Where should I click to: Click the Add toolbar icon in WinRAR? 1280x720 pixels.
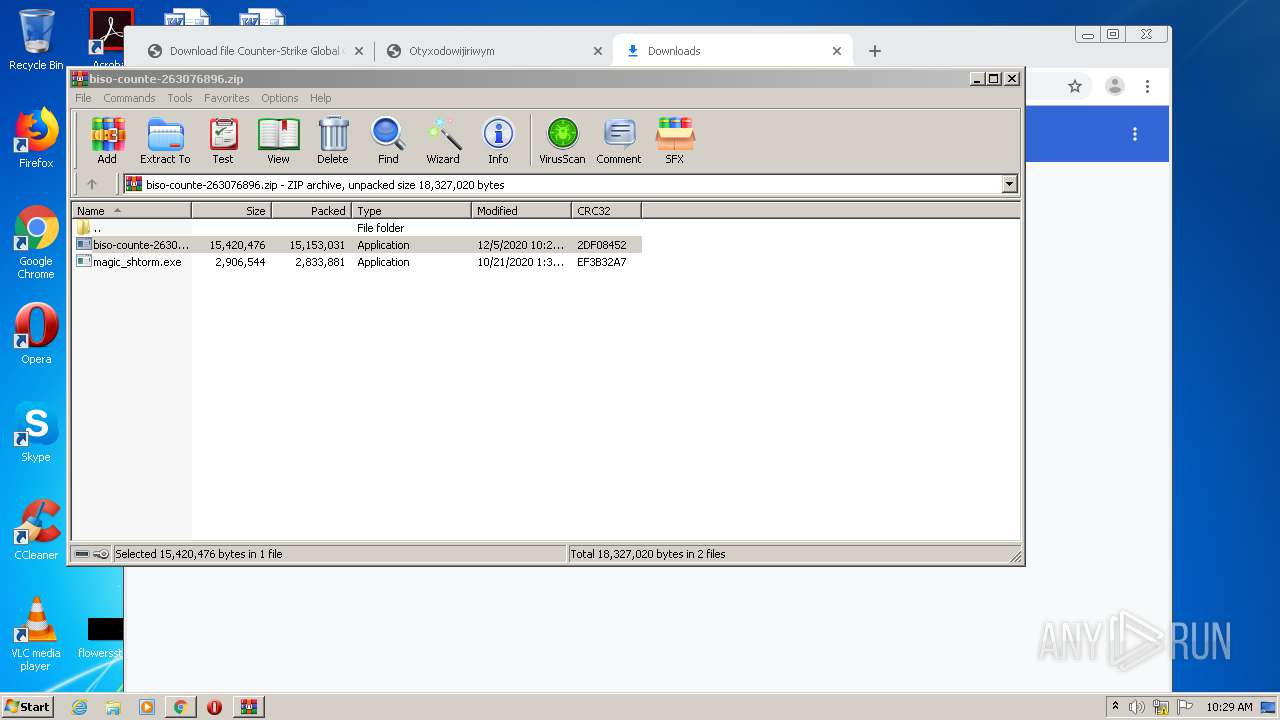107,140
